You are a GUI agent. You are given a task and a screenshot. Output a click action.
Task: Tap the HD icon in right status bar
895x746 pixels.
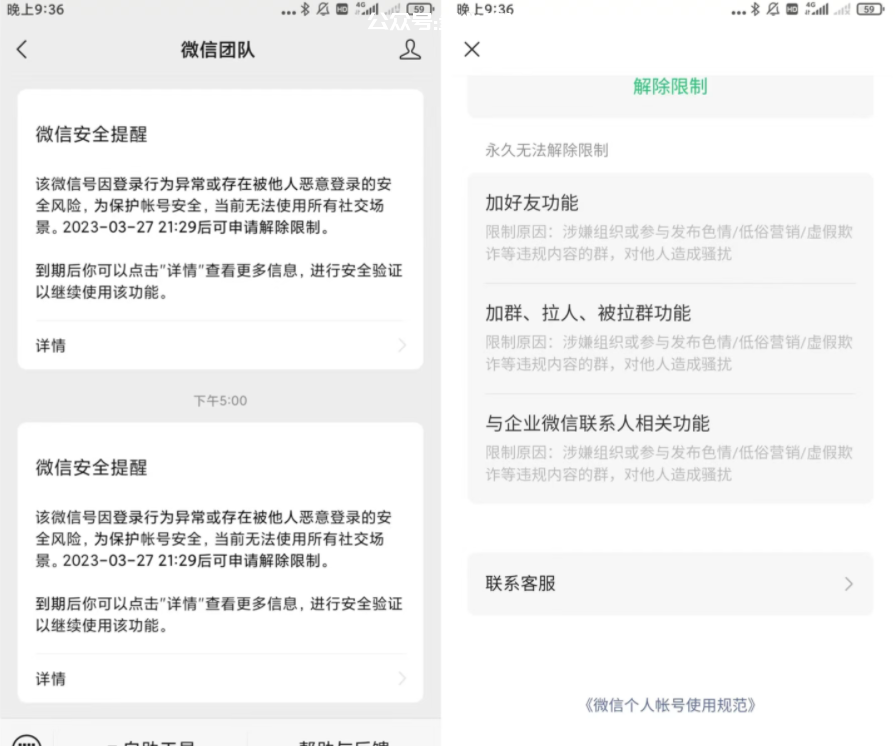click(792, 9)
